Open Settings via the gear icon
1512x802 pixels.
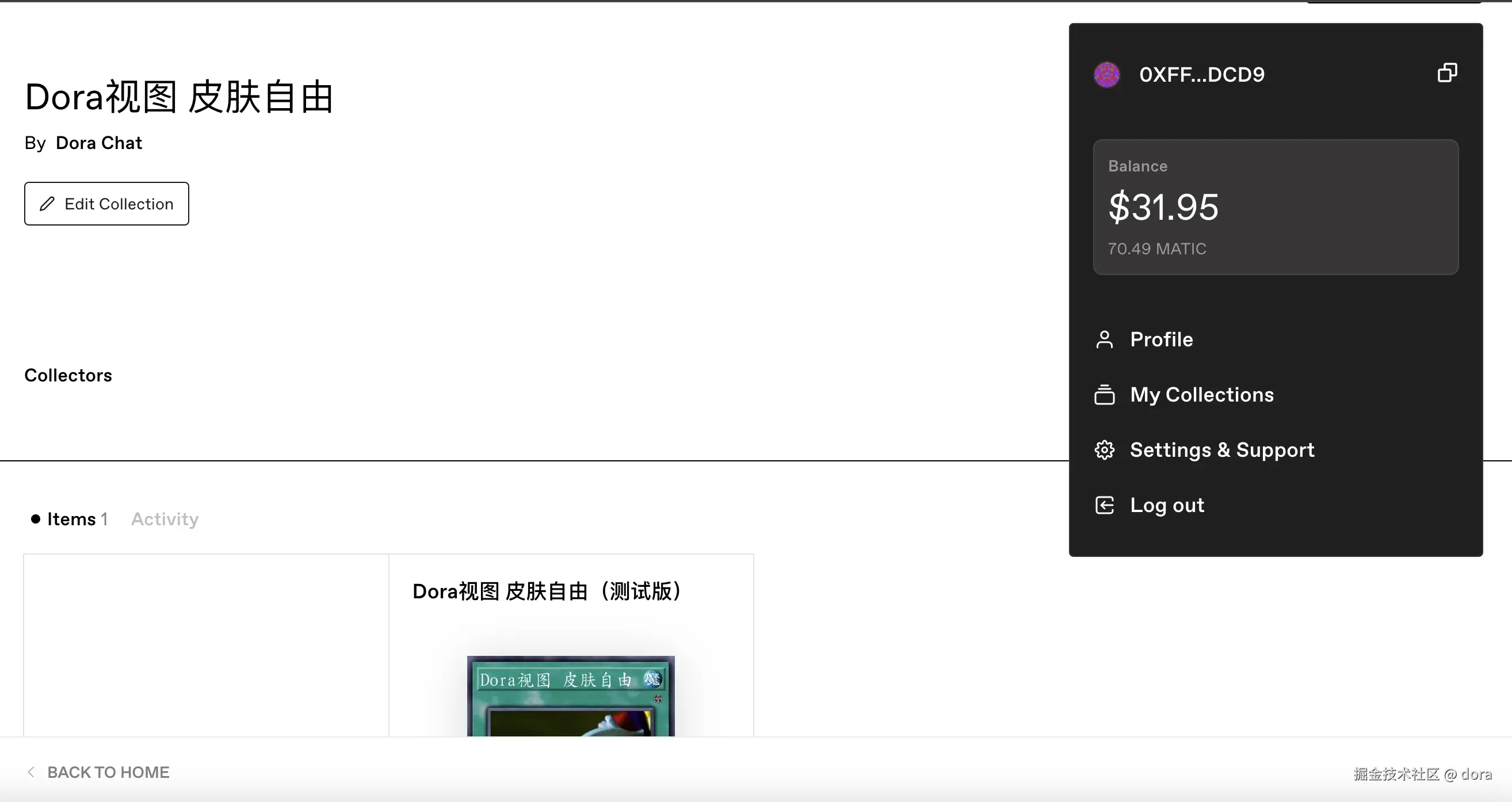[1105, 449]
